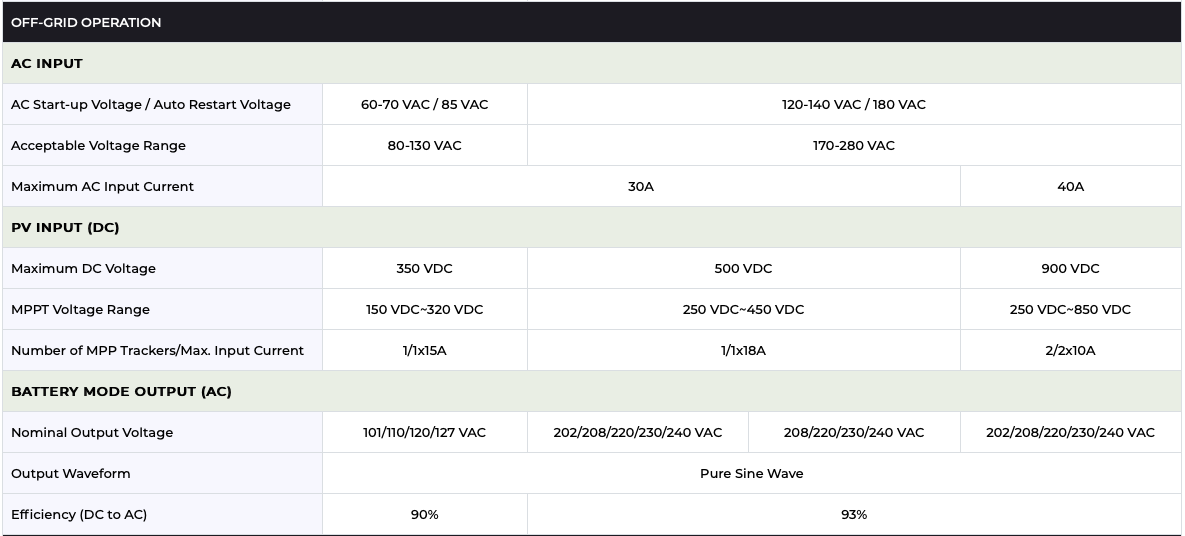The width and height of the screenshot is (1185, 536).
Task: Click the 350 VDC maximum voltage cell
Action: [424, 268]
